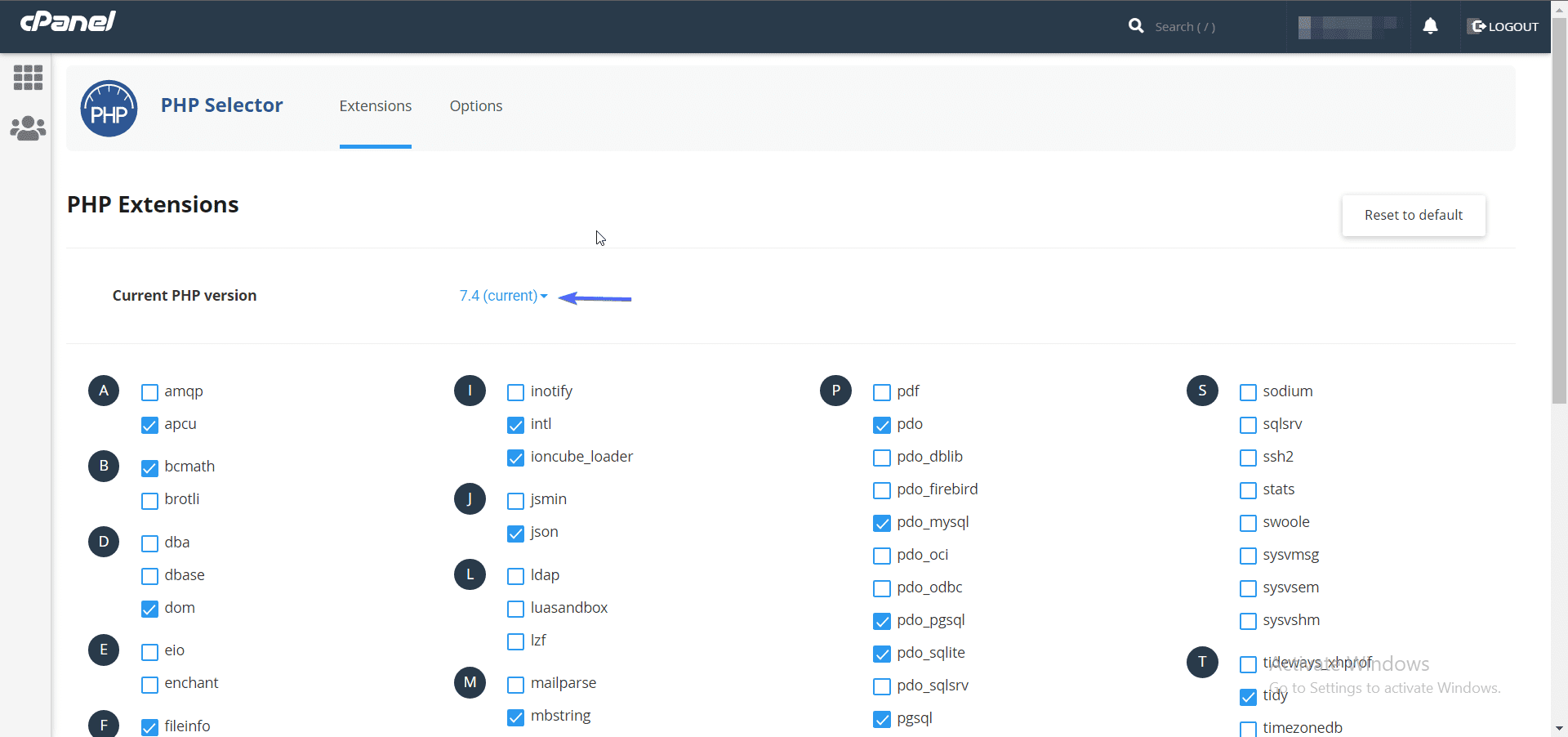
Task: Enable the inotify extension
Action: click(515, 392)
